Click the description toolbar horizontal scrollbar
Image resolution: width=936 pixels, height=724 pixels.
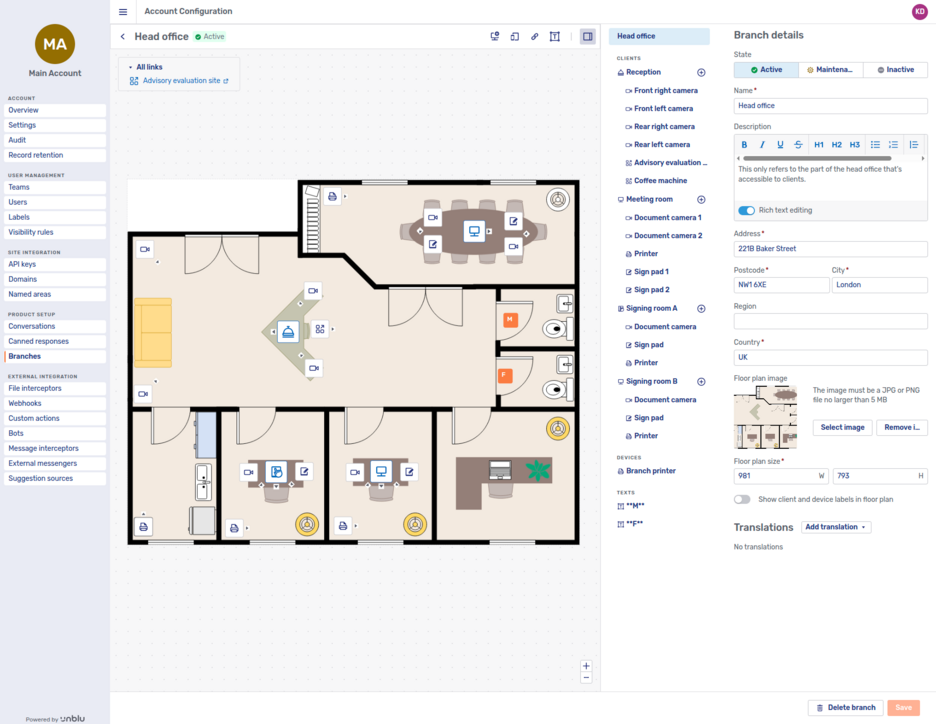(817, 158)
